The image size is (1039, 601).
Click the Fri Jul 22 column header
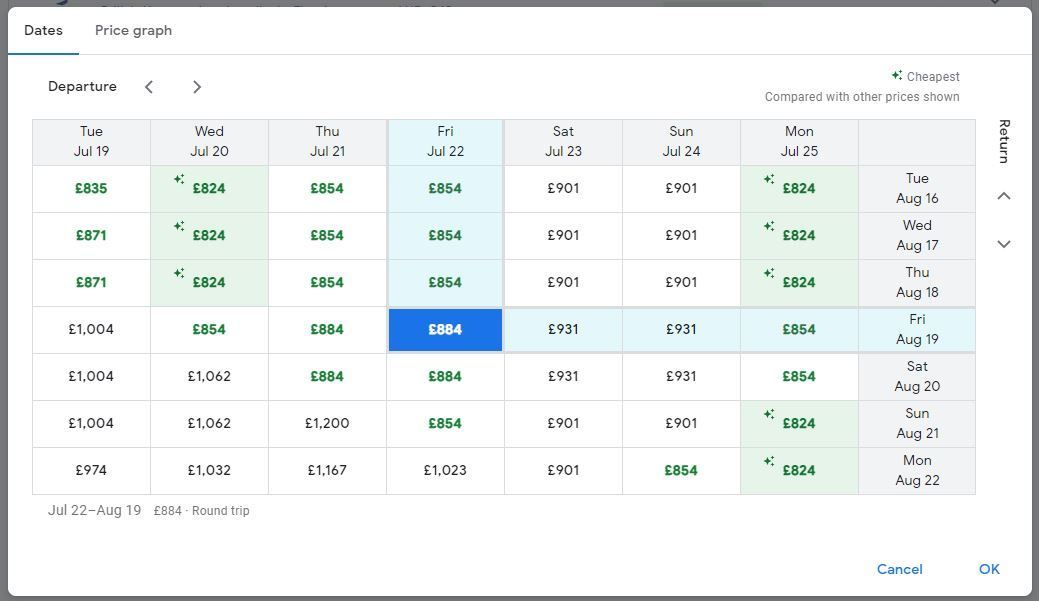[445, 142]
